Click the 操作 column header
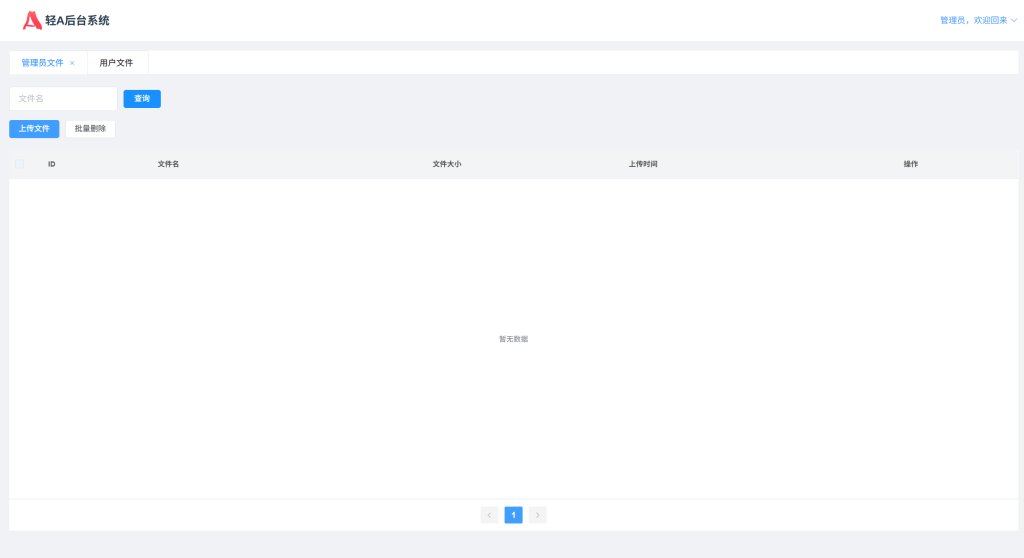 coord(910,164)
